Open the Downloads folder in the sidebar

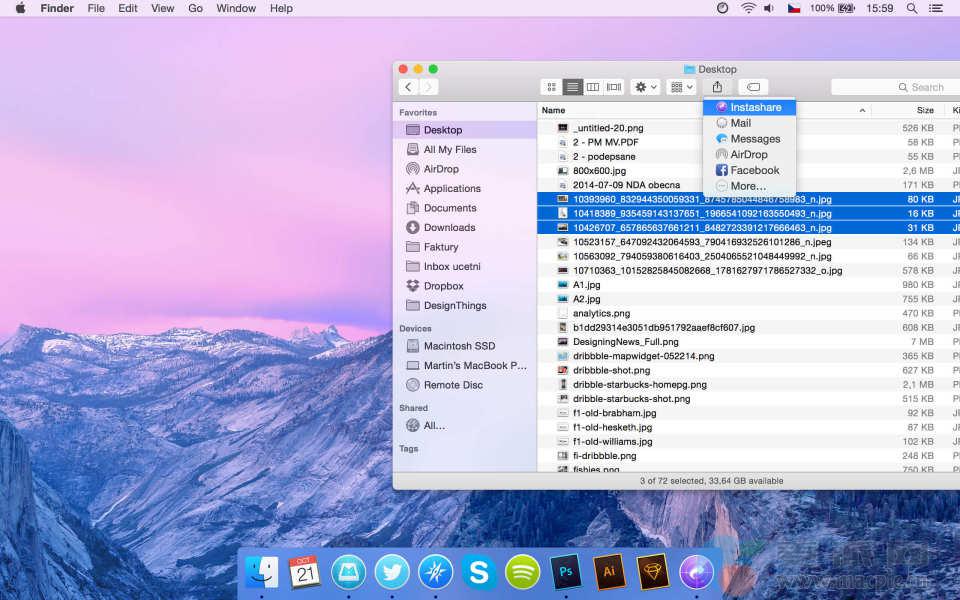pyautogui.click(x=449, y=227)
